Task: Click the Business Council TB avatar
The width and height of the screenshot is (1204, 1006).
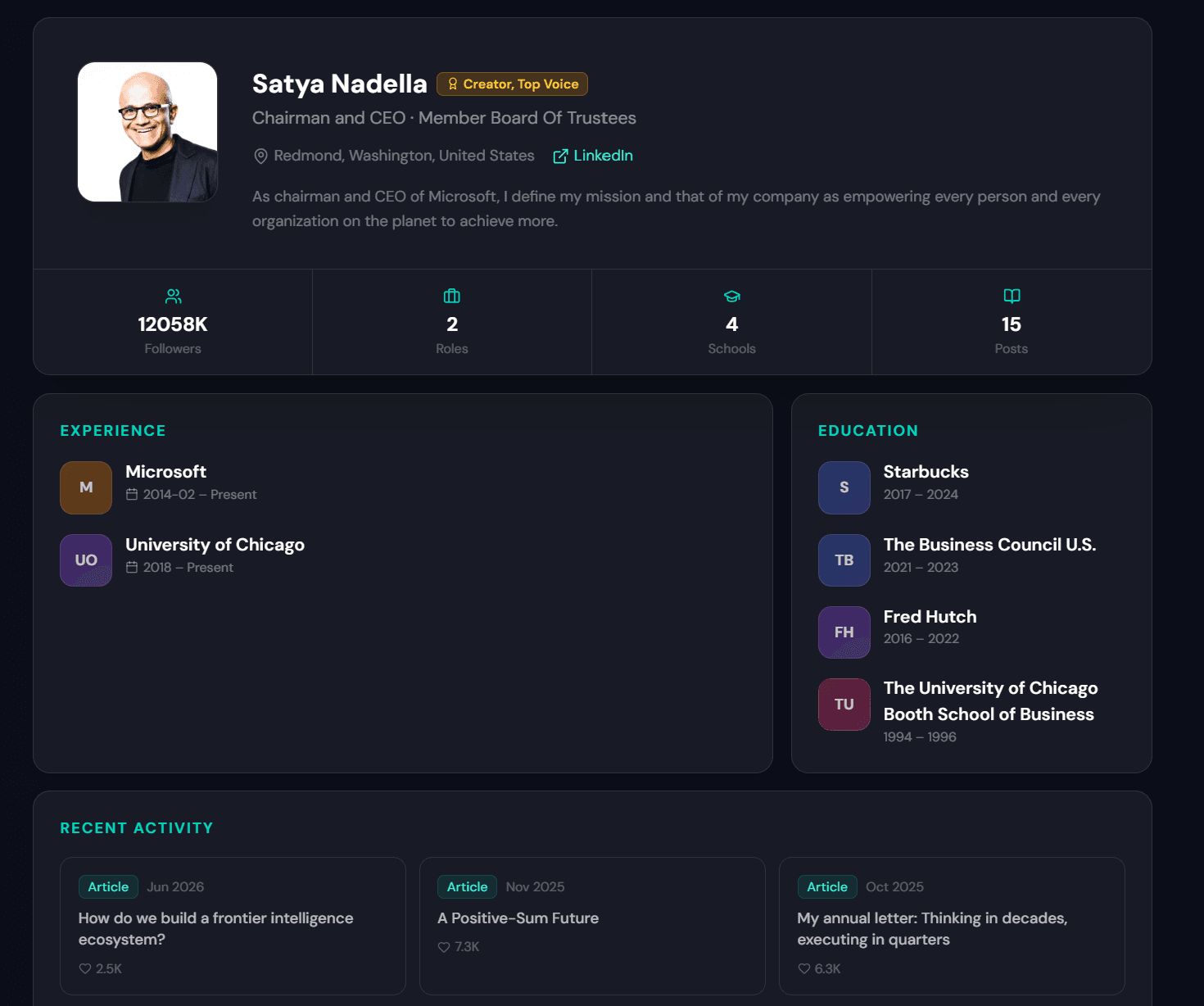Action: [x=844, y=560]
